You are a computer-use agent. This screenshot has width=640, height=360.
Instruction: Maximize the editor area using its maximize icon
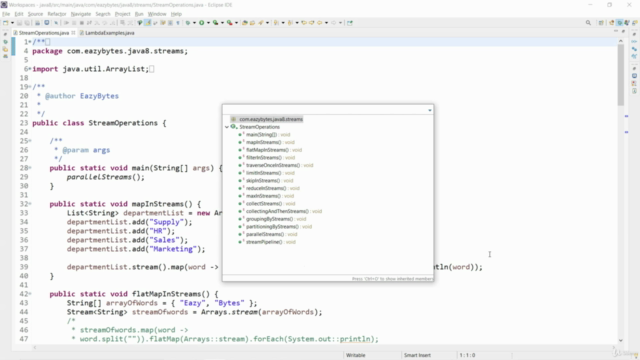[623, 31]
